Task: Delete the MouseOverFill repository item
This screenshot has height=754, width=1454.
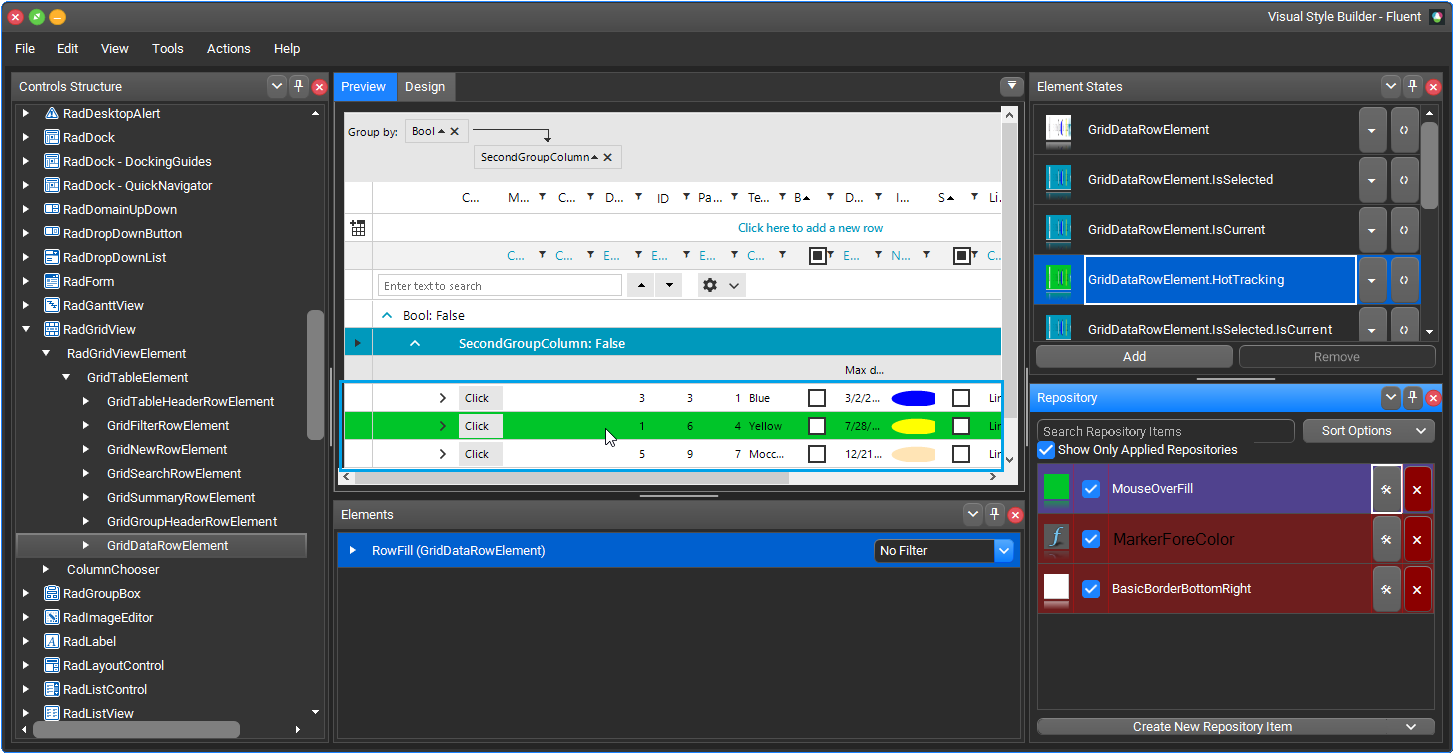Action: pos(1417,489)
